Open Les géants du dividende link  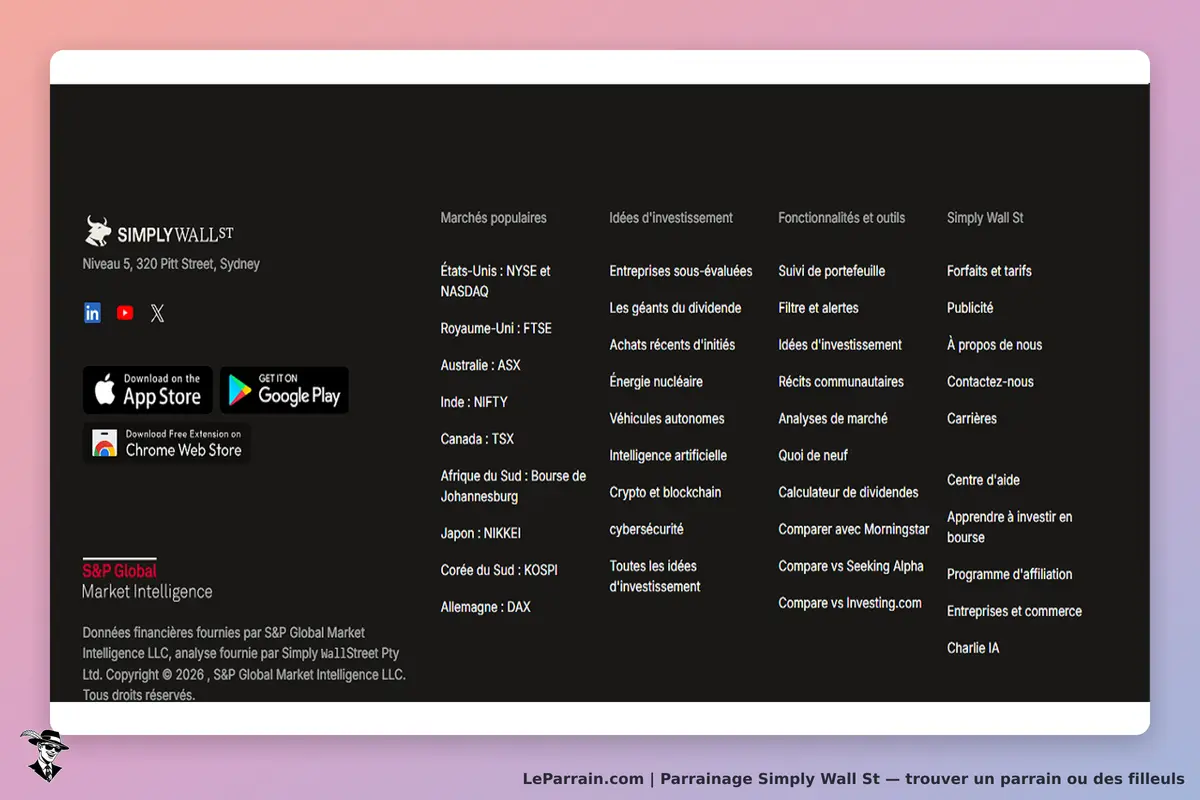tap(676, 308)
